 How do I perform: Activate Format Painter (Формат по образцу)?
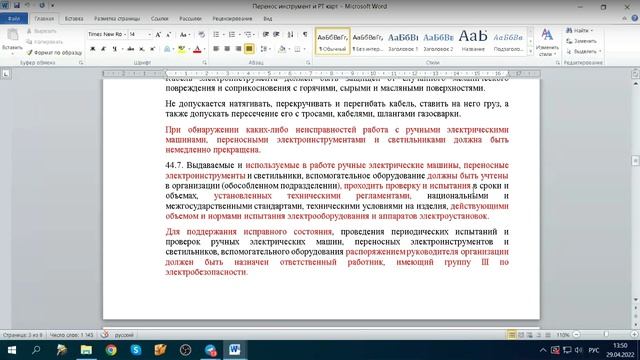coord(54,53)
